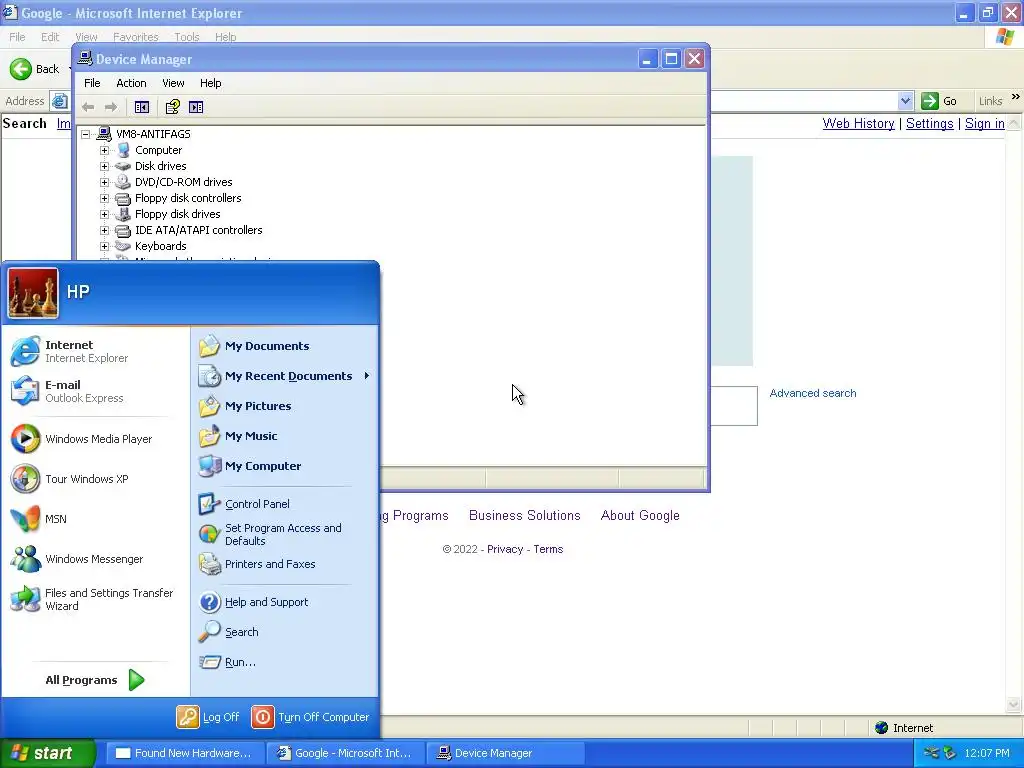Click the HP user picture
This screenshot has height=768, width=1024.
pyautogui.click(x=33, y=293)
